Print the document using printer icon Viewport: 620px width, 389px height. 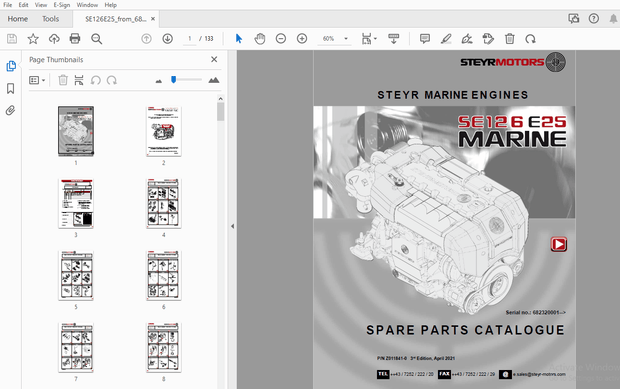pyautogui.click(x=75, y=38)
